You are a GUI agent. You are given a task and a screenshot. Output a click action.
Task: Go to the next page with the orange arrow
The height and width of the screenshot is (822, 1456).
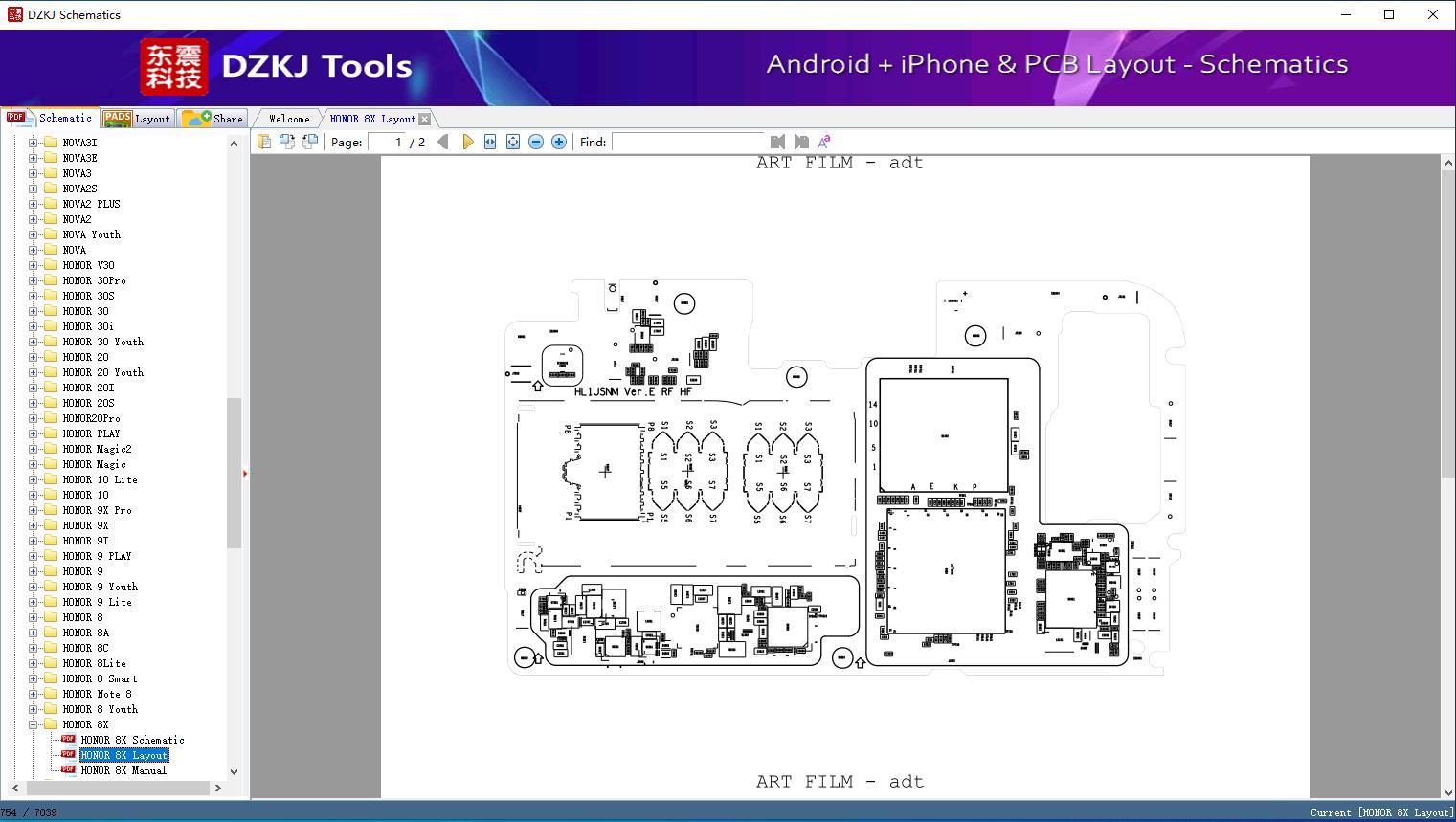(x=468, y=142)
